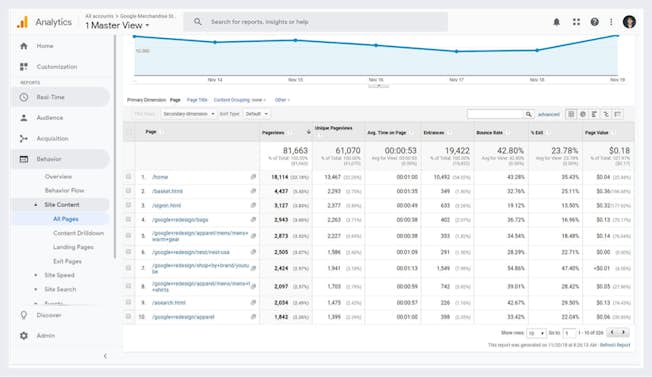Viewport: 652px width, 377px height.
Task: Switch to the Data table view icon
Action: [571, 114]
